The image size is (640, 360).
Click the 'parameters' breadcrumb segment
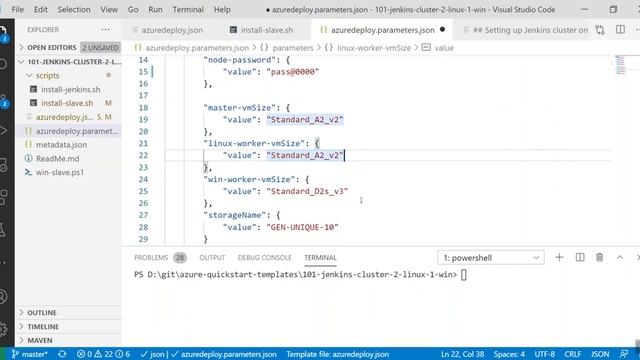tap(293, 48)
